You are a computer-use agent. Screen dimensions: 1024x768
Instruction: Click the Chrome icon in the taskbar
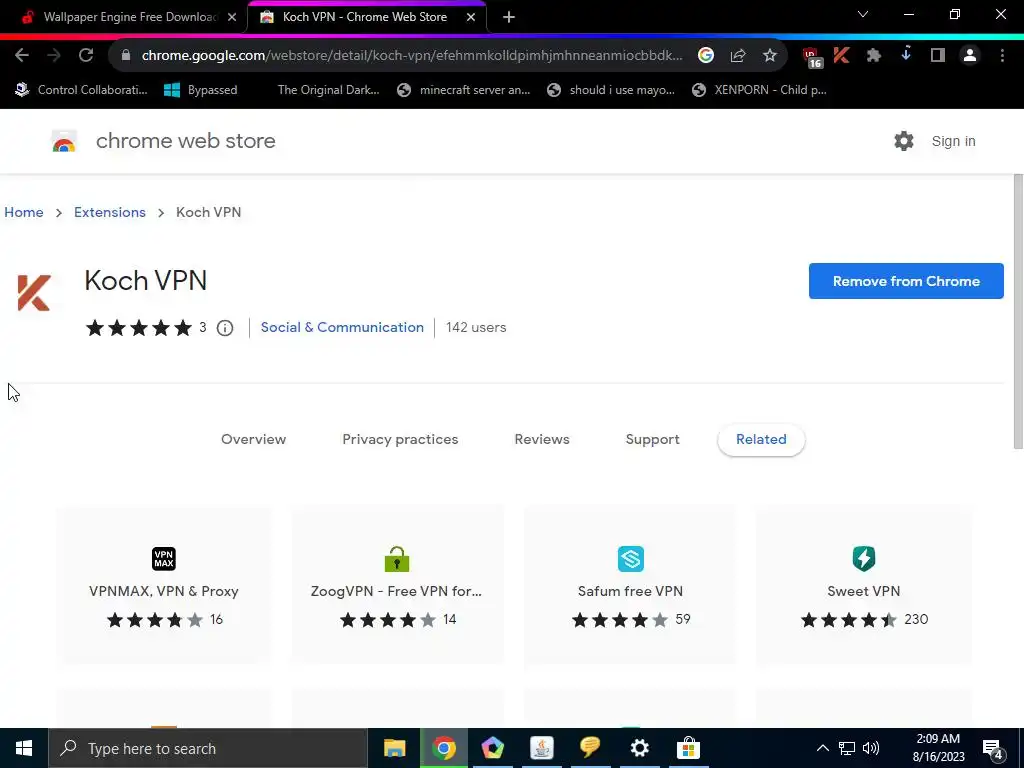(x=443, y=748)
